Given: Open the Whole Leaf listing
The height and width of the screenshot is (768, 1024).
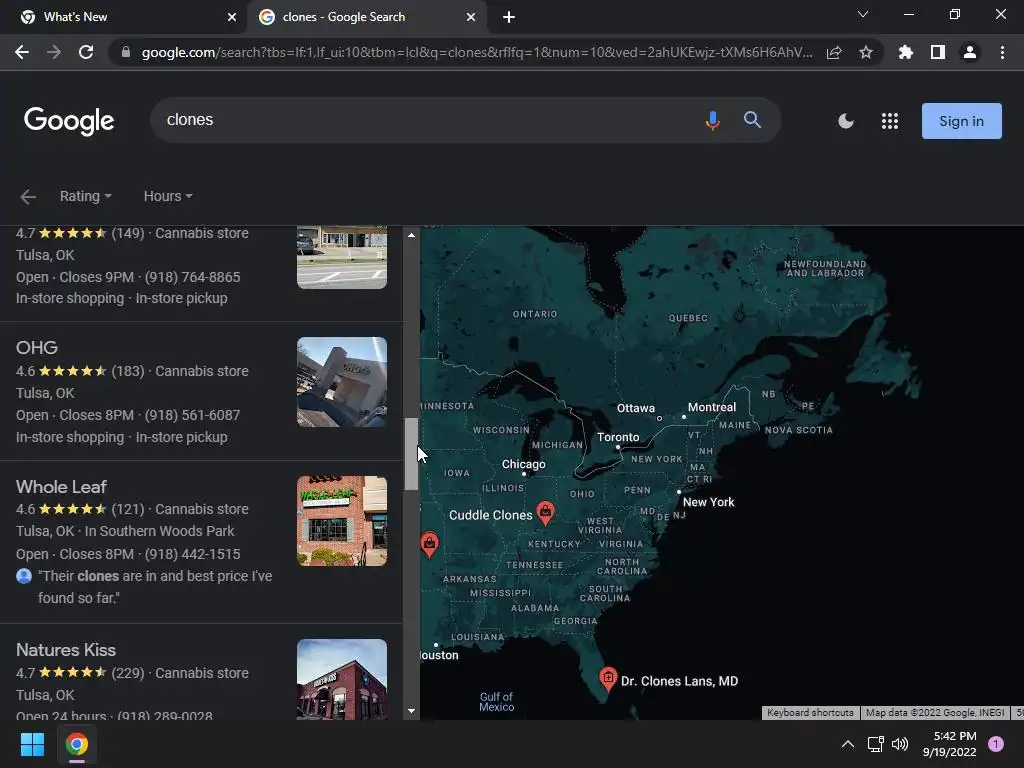Looking at the screenshot, I should [x=61, y=487].
